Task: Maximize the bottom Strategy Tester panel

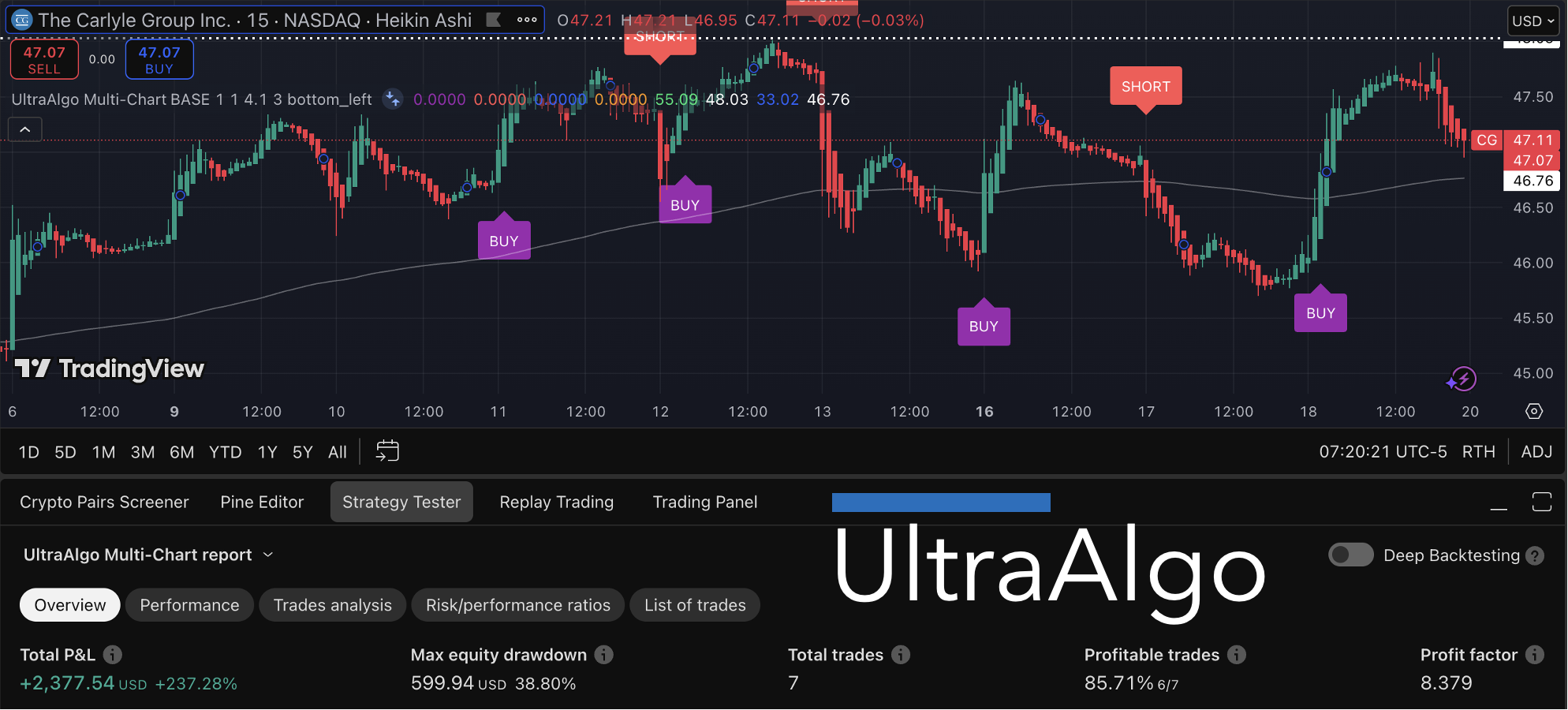Action: point(1542,502)
